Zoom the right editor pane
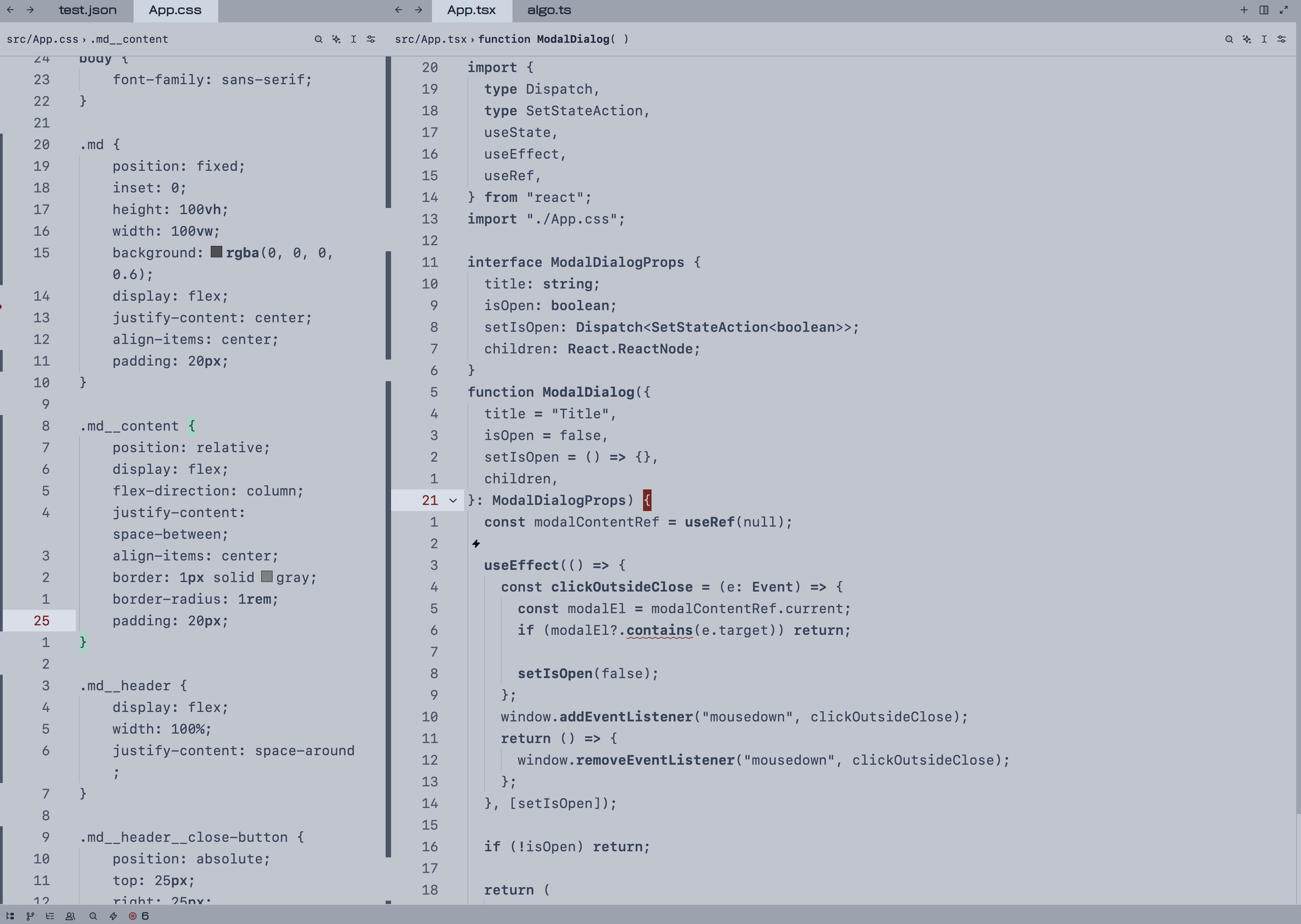The image size is (1301, 924). 1284,10
